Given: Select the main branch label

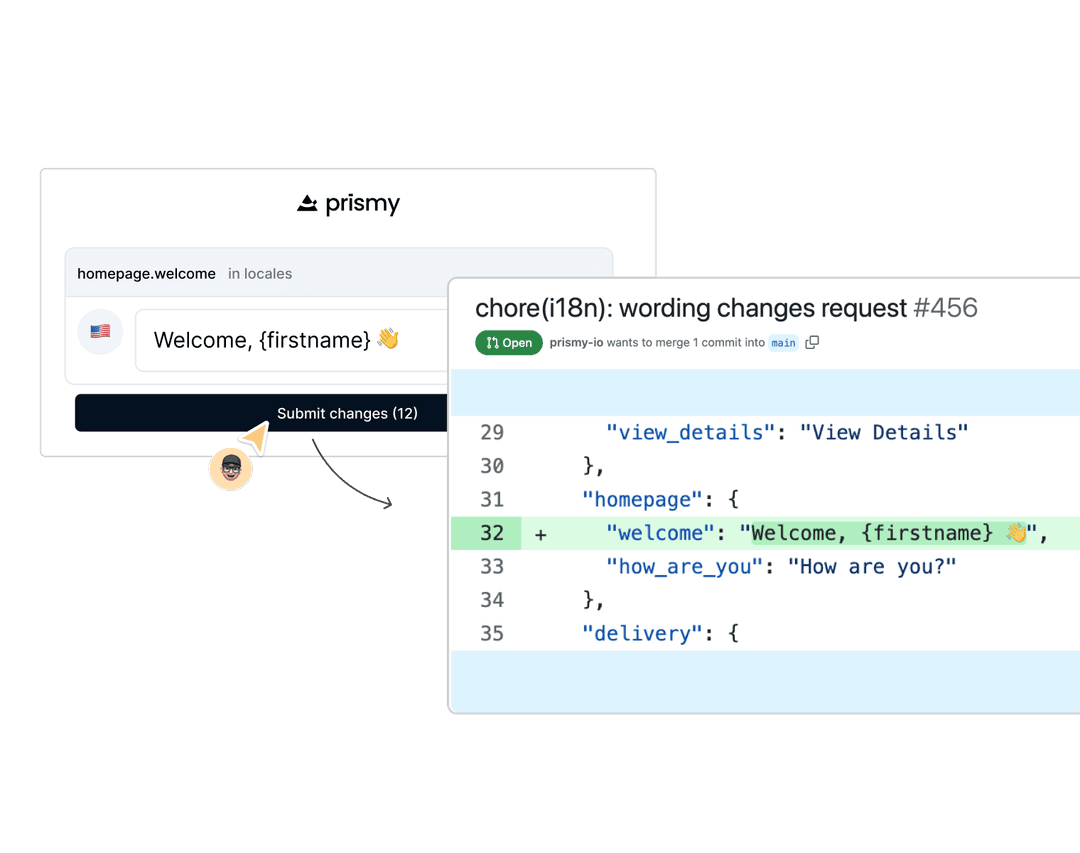Looking at the screenshot, I should (x=783, y=342).
